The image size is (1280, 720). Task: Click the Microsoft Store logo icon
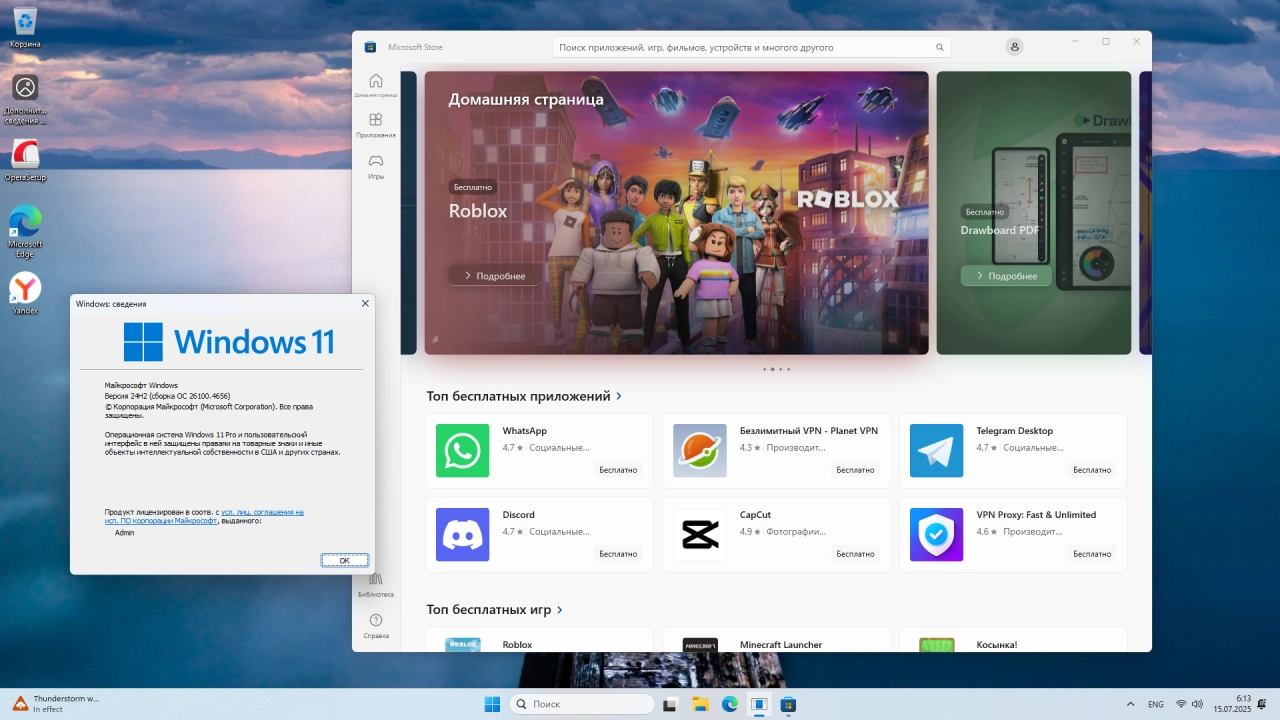click(370, 47)
